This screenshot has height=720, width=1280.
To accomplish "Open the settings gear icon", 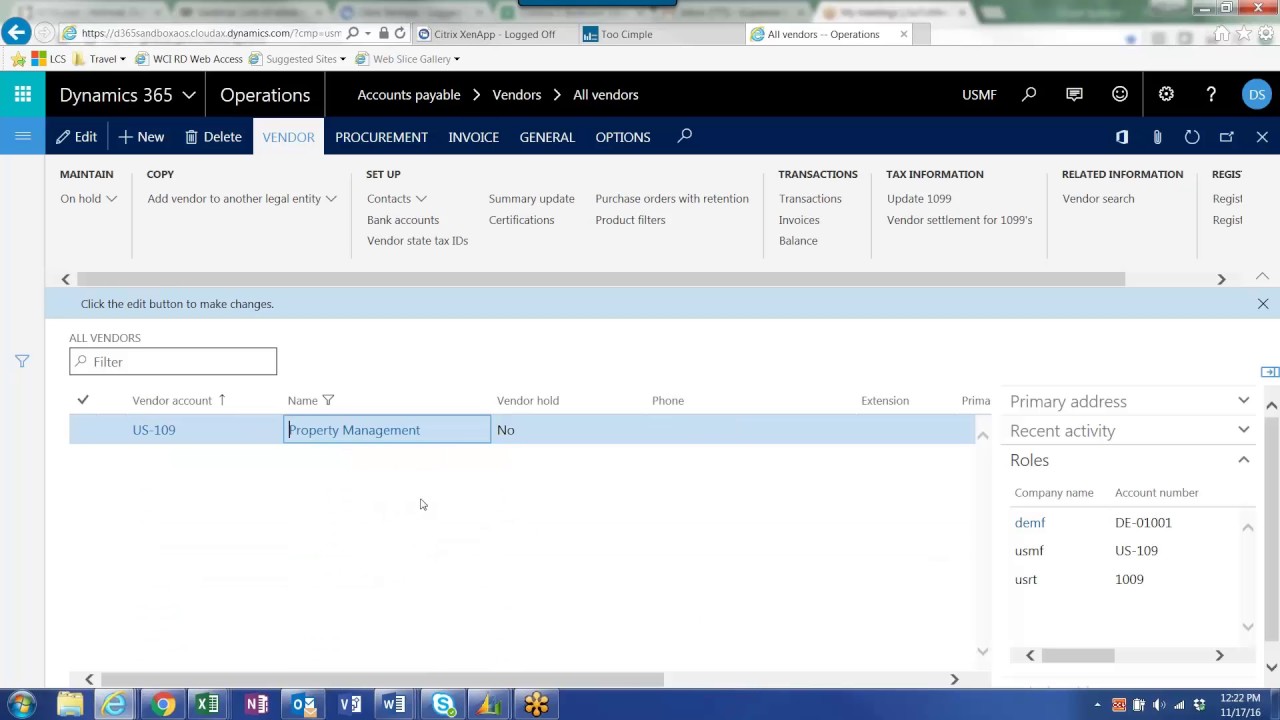I will click(1166, 95).
